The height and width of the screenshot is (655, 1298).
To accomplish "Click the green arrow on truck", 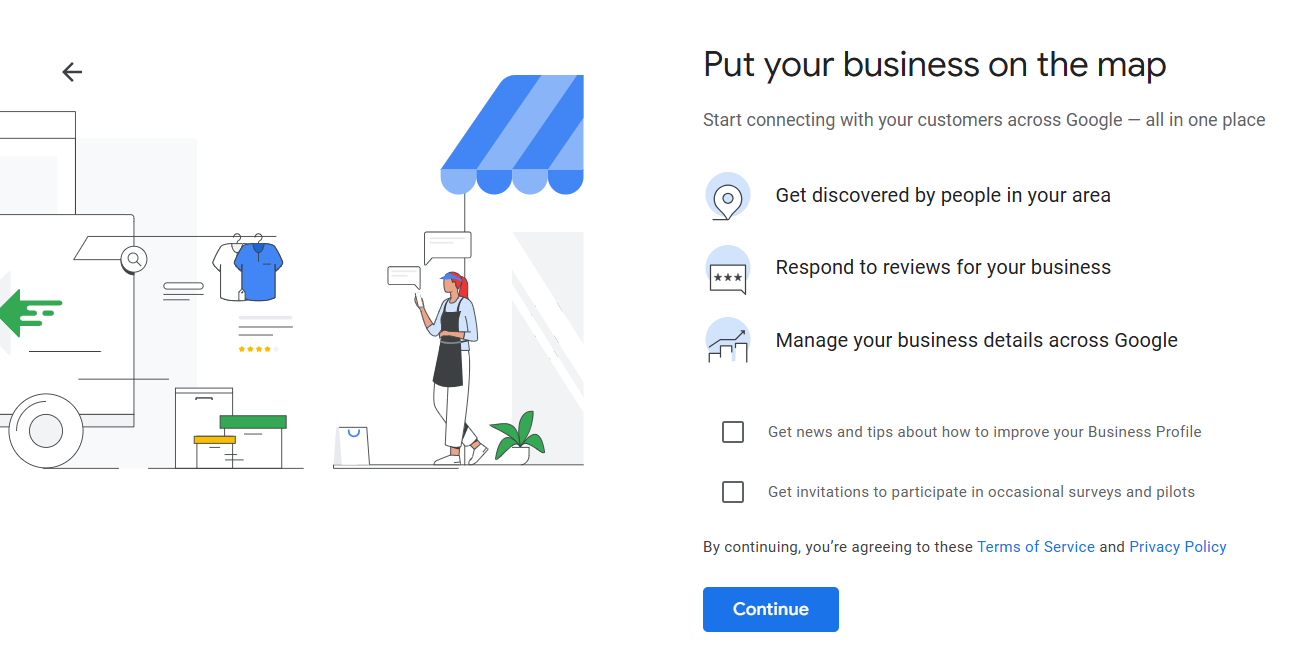I will pos(30,312).
